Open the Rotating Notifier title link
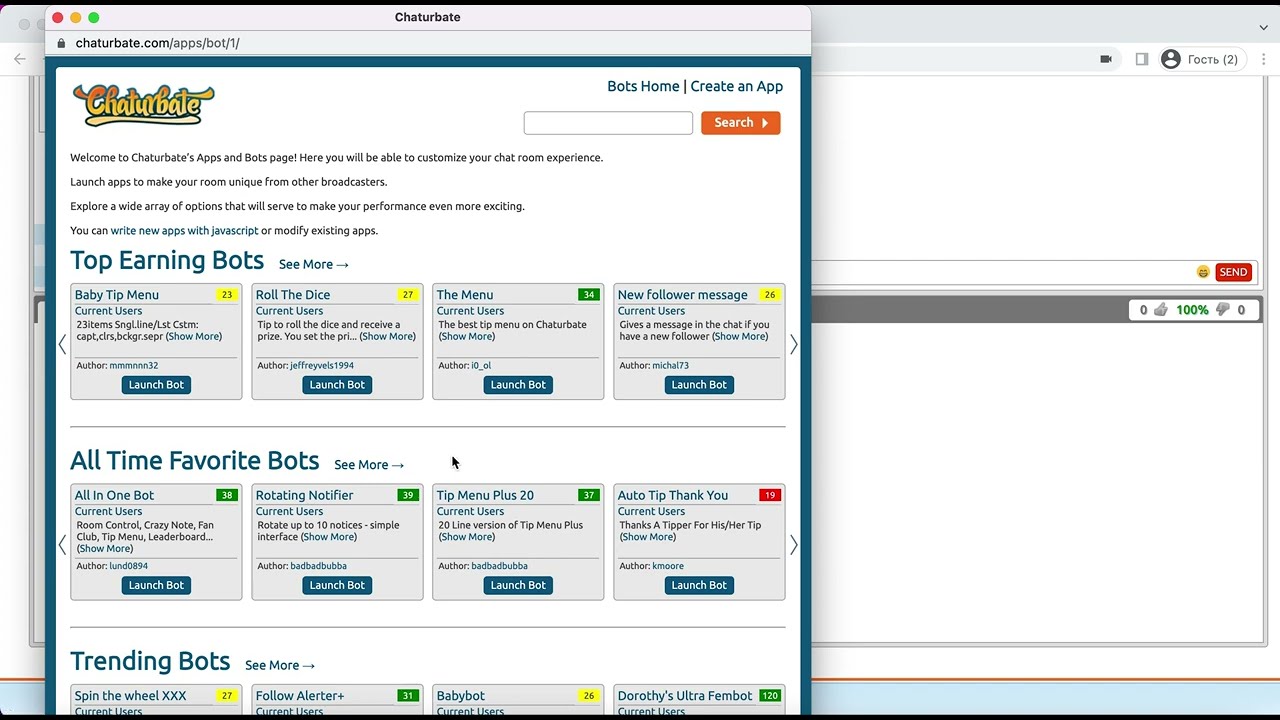This screenshot has width=1280, height=720. click(305, 495)
